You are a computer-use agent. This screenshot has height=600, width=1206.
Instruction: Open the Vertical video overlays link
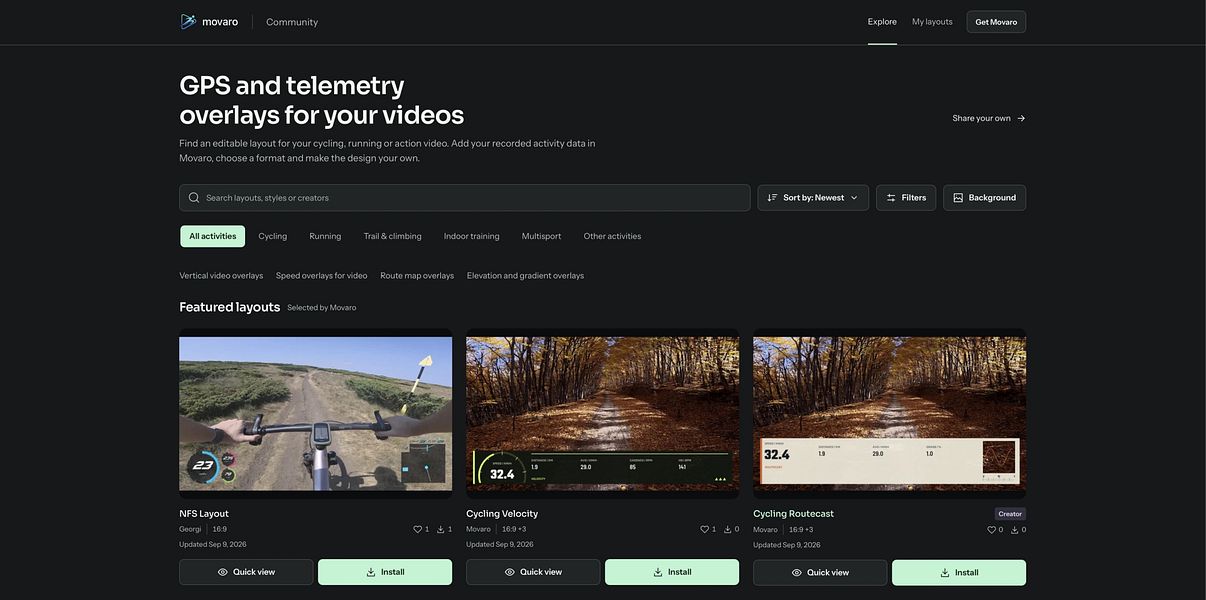(221, 275)
